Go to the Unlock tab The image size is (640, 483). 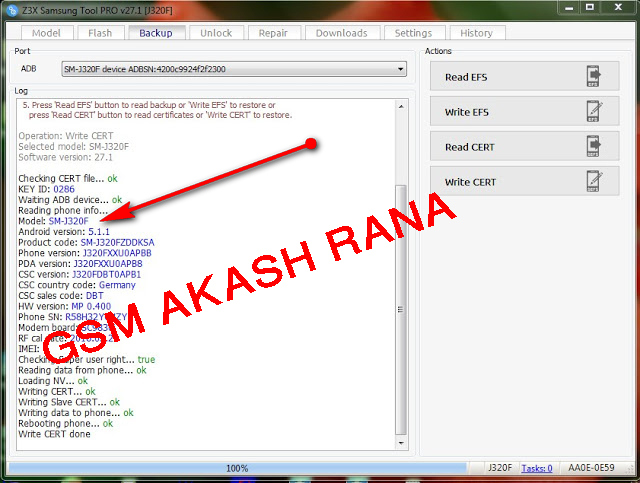pyautogui.click(x=216, y=33)
